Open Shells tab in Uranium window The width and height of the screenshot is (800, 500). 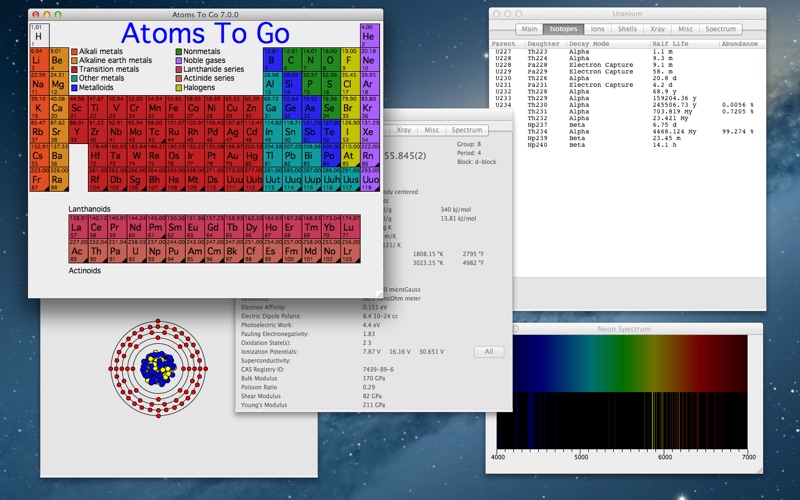pyautogui.click(x=627, y=29)
